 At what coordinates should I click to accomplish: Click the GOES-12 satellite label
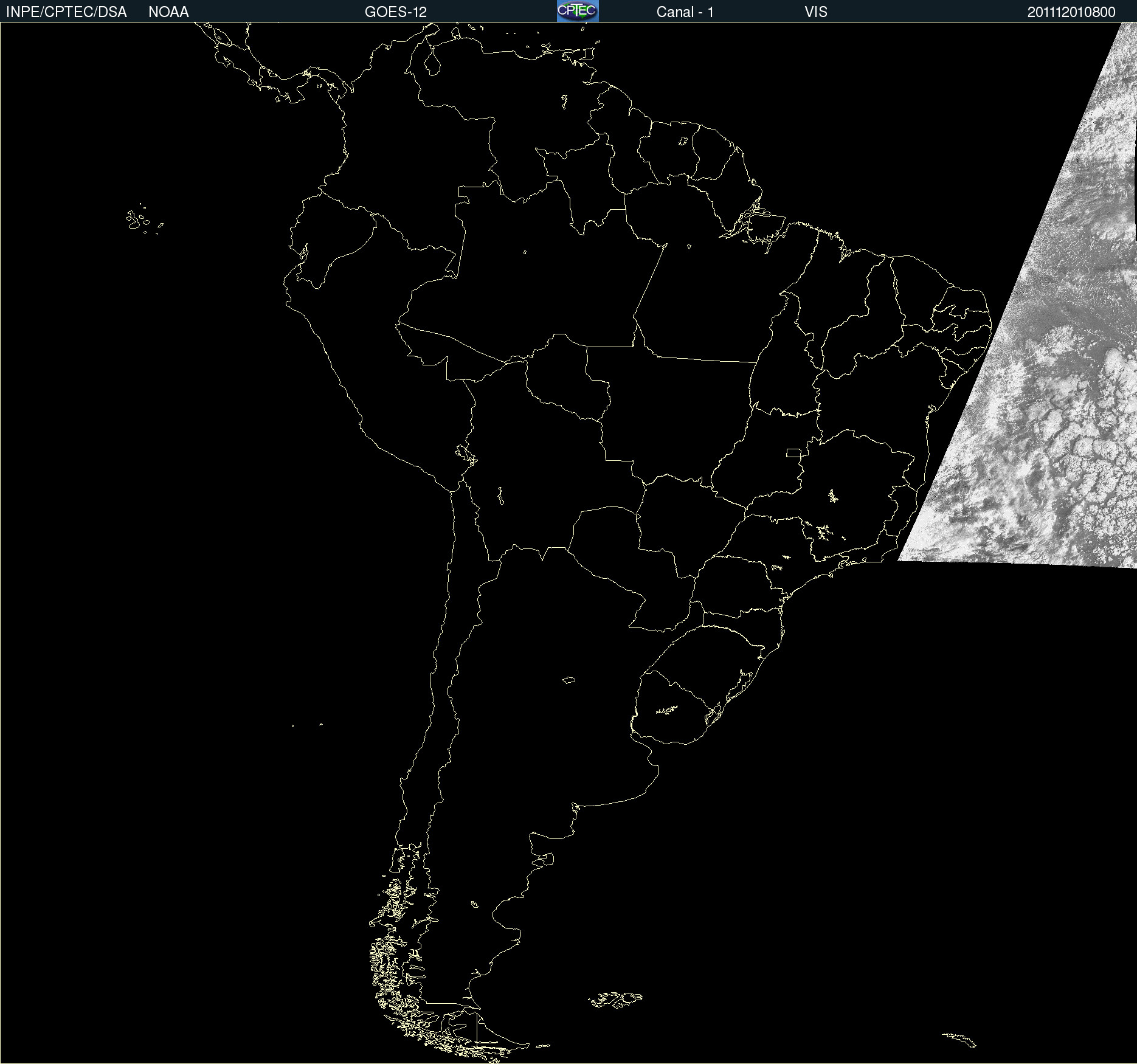tap(396, 12)
